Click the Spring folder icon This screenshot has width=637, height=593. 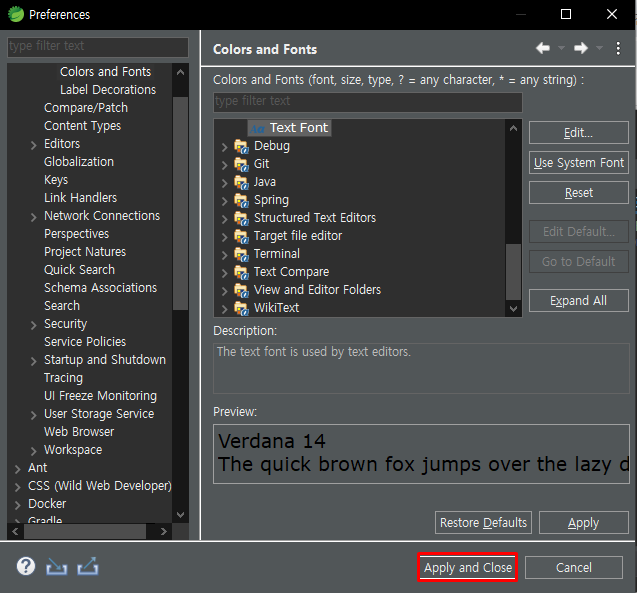(241, 200)
